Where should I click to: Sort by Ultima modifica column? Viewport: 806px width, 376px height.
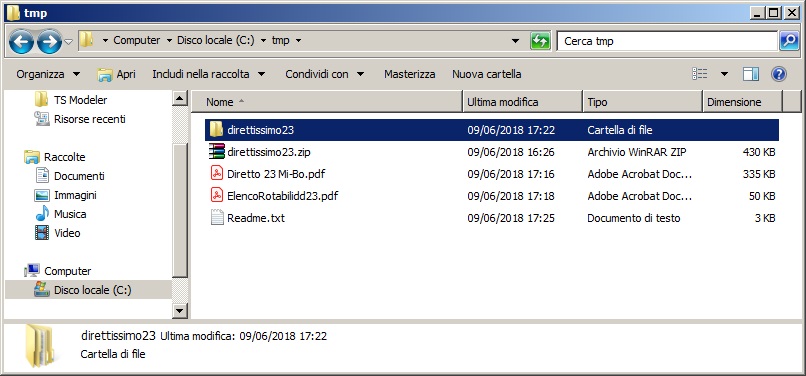click(x=523, y=102)
